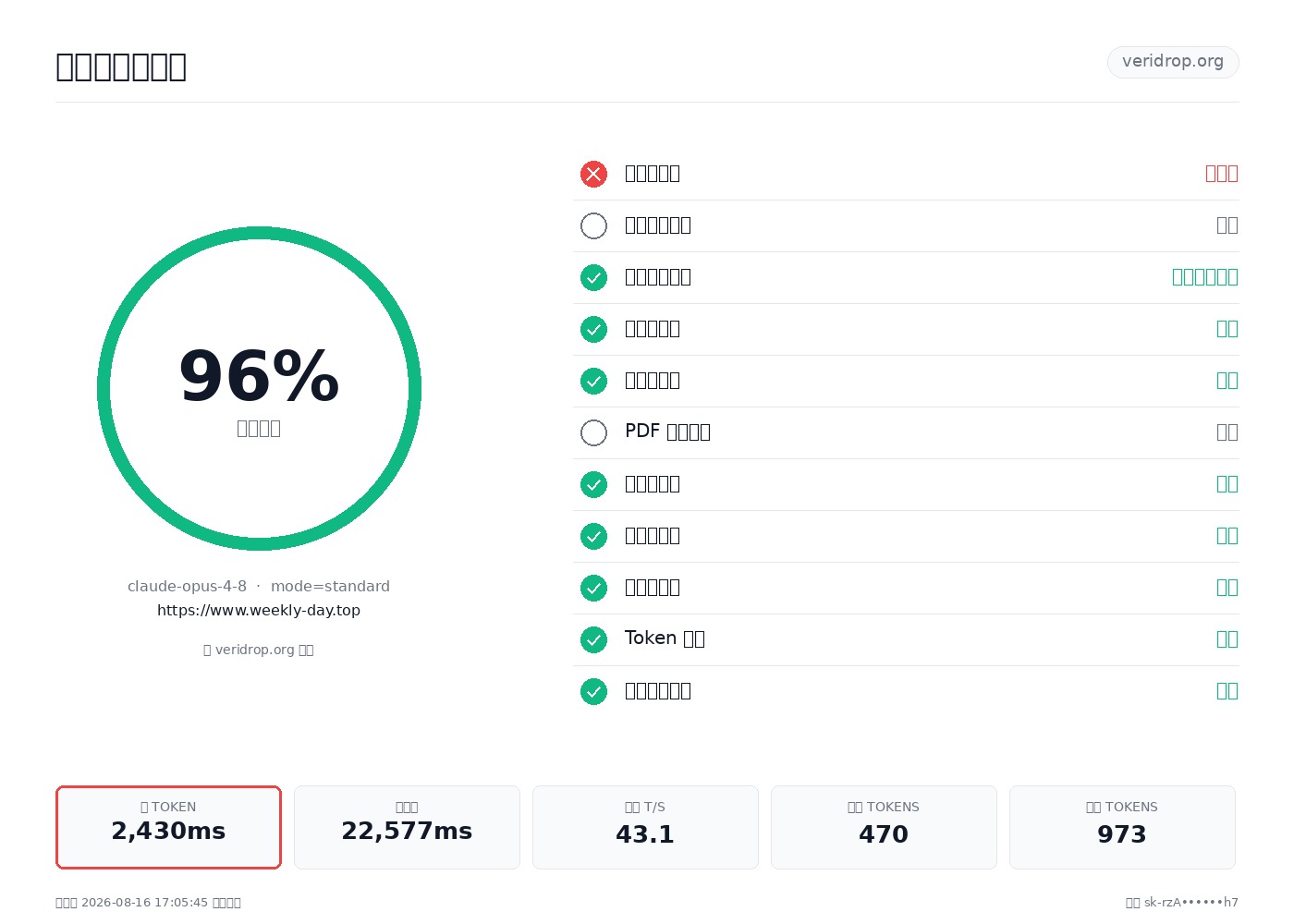Click the empty circle icon beside PDF
The width and height of the screenshot is (1294, 924).
tap(593, 432)
